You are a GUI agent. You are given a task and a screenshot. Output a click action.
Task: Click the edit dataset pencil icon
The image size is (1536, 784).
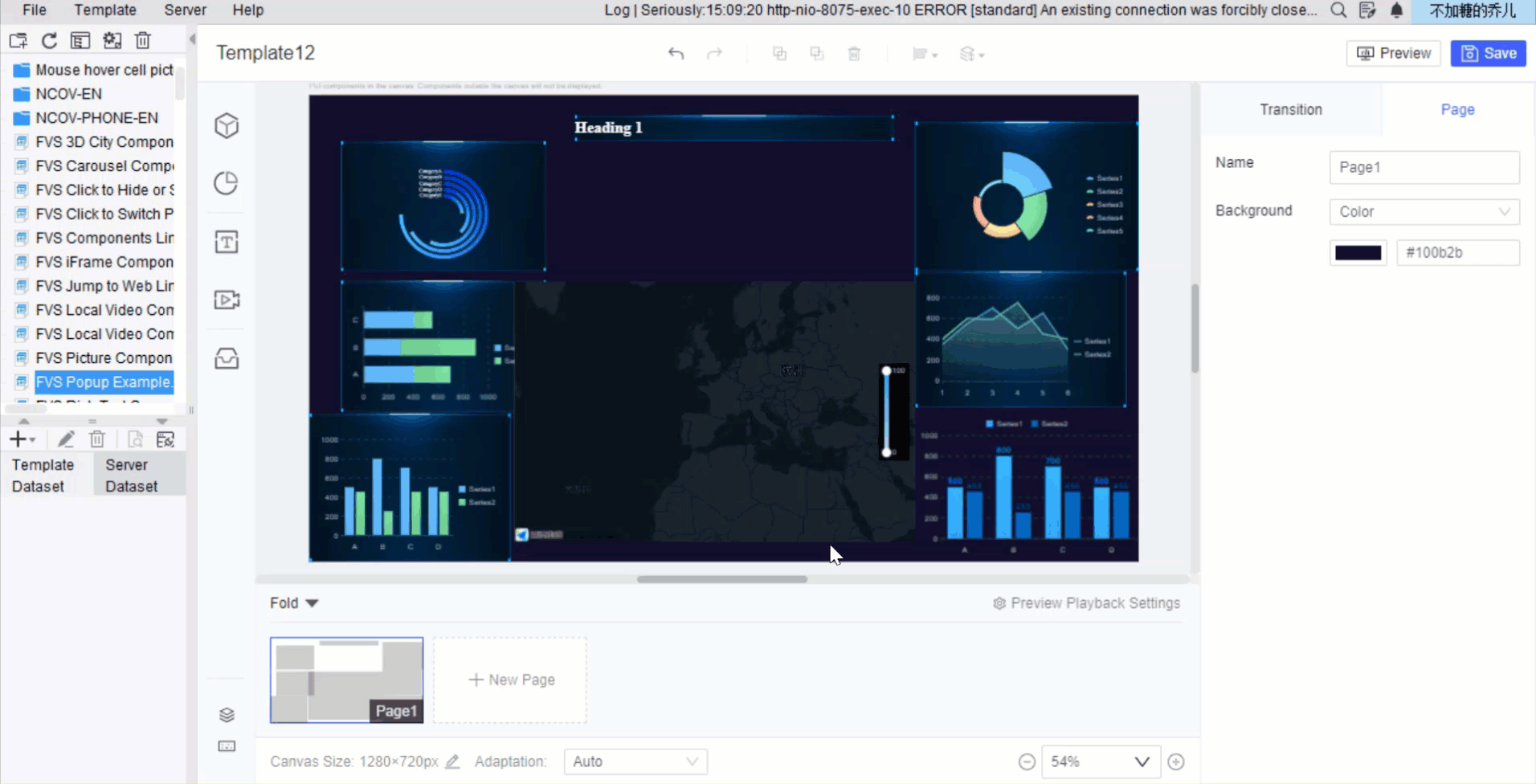[x=66, y=439]
